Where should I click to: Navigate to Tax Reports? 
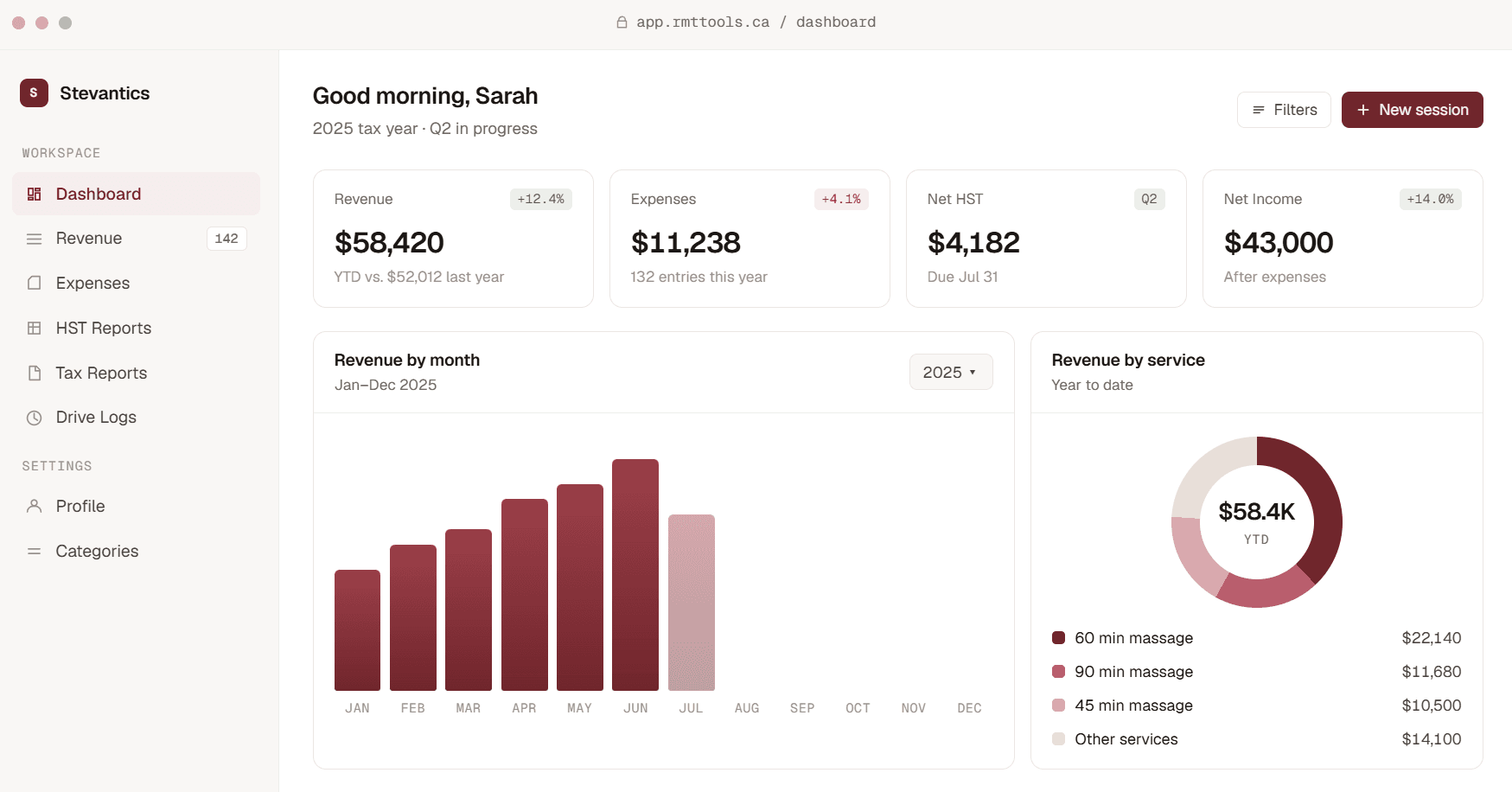137,373
